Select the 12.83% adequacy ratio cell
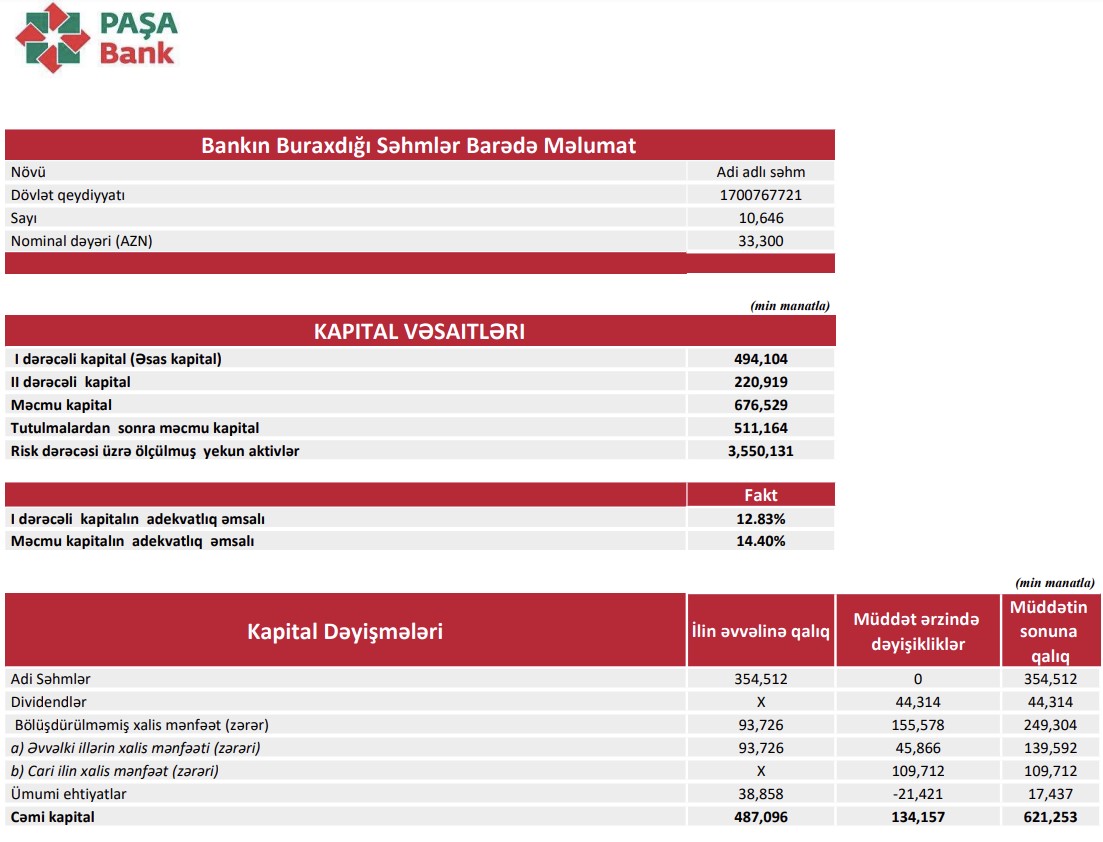Viewport: 1103px width, 842px height. (x=760, y=519)
